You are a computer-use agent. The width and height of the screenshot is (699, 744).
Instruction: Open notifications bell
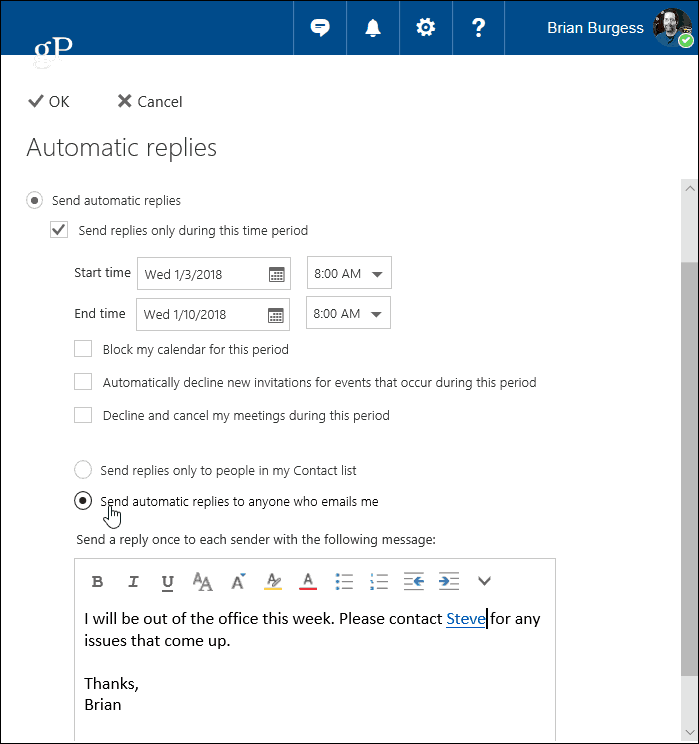373,28
